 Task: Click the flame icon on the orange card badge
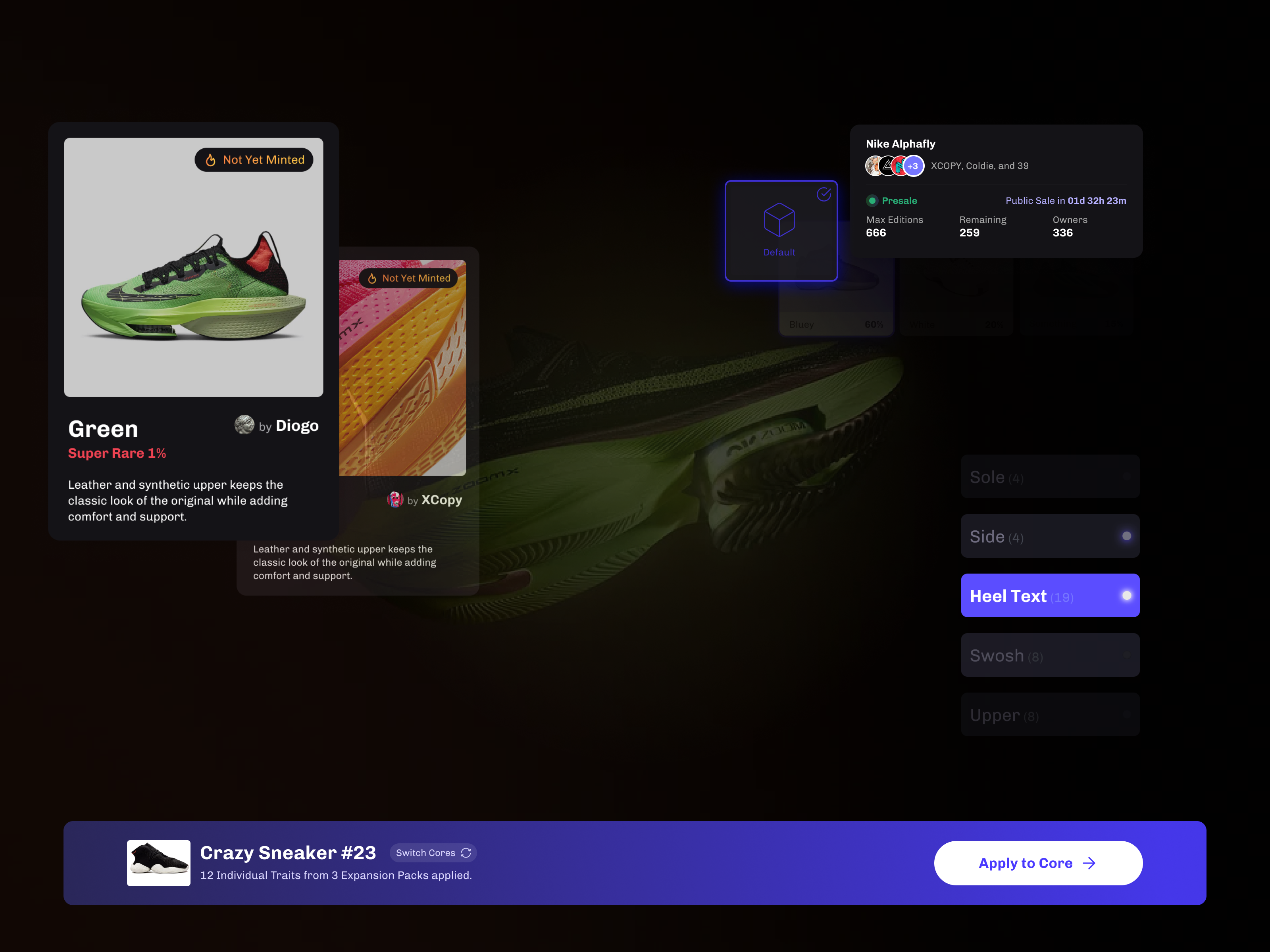(372, 278)
